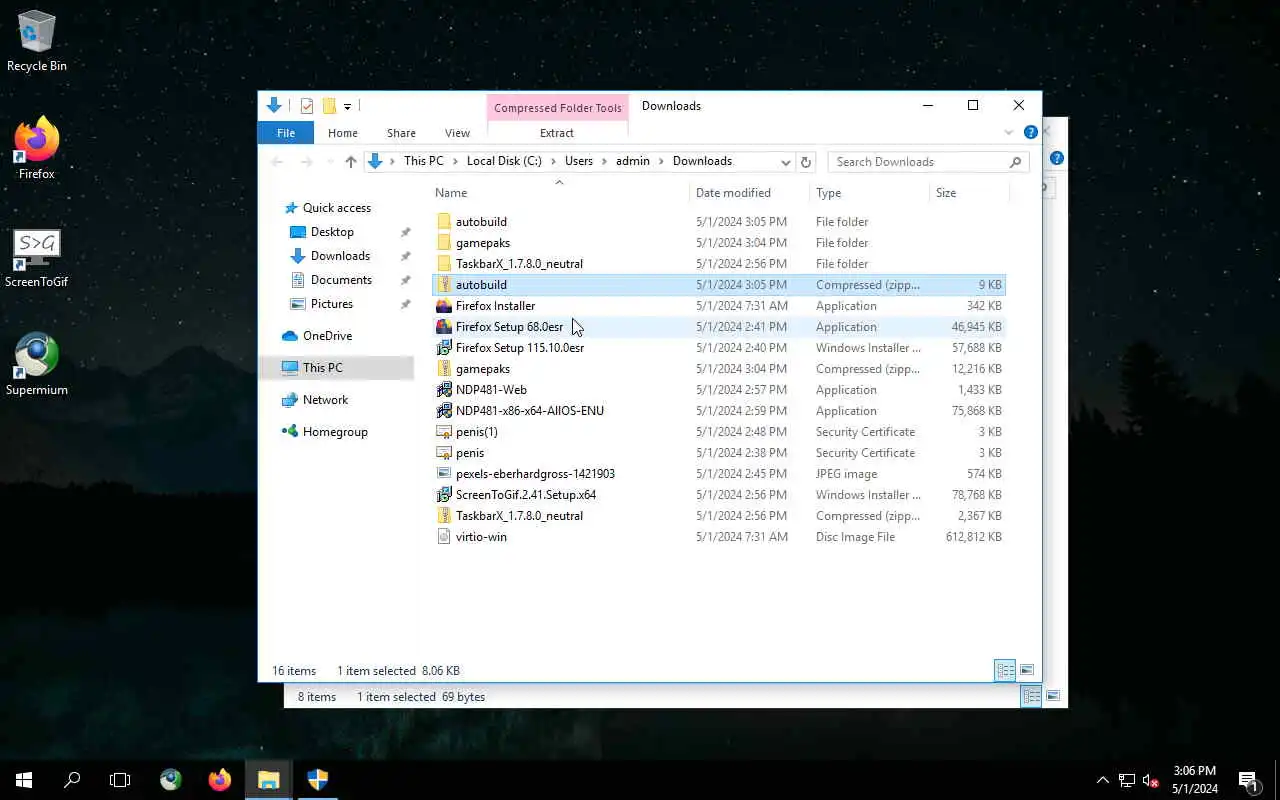The height and width of the screenshot is (800, 1280).
Task: Open the Share ribbon tab
Action: click(401, 133)
